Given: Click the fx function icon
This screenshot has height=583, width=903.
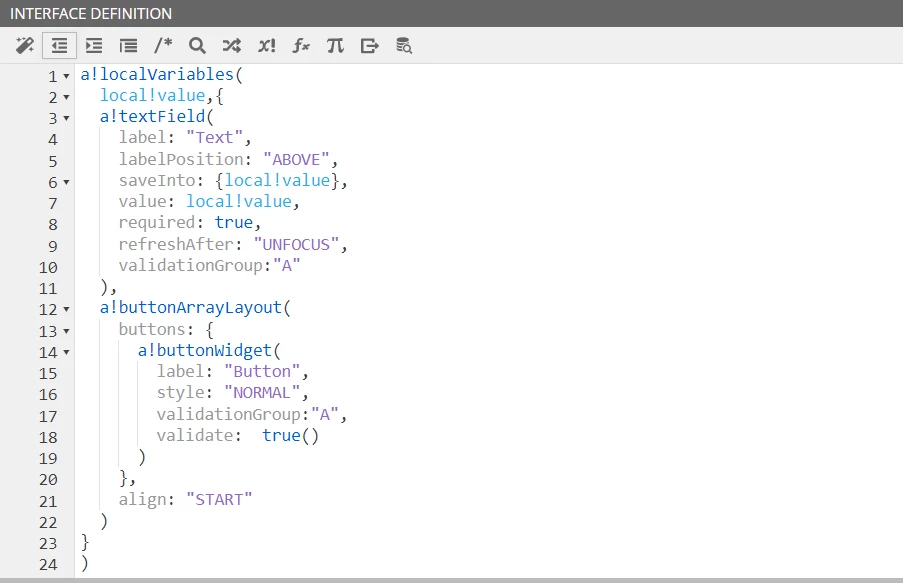Looking at the screenshot, I should pyautogui.click(x=301, y=46).
